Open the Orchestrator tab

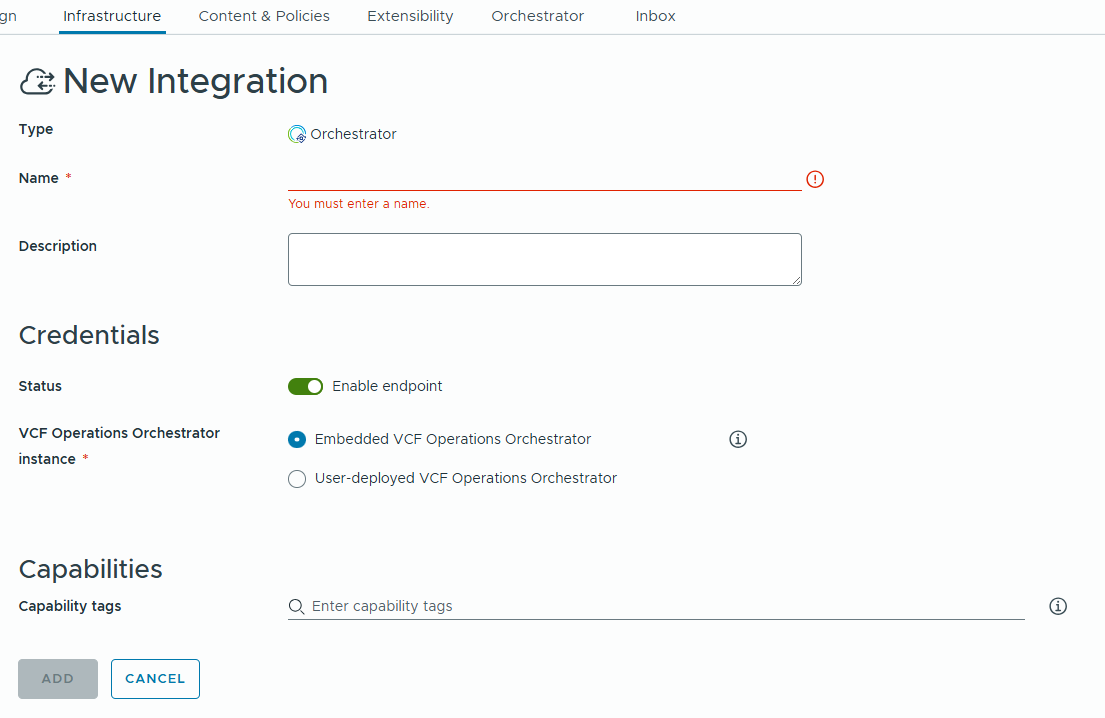pos(537,16)
